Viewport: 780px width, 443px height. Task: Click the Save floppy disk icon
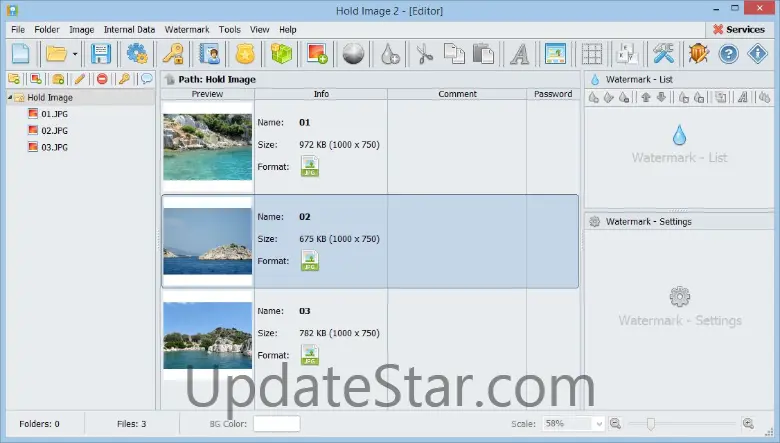[101, 54]
